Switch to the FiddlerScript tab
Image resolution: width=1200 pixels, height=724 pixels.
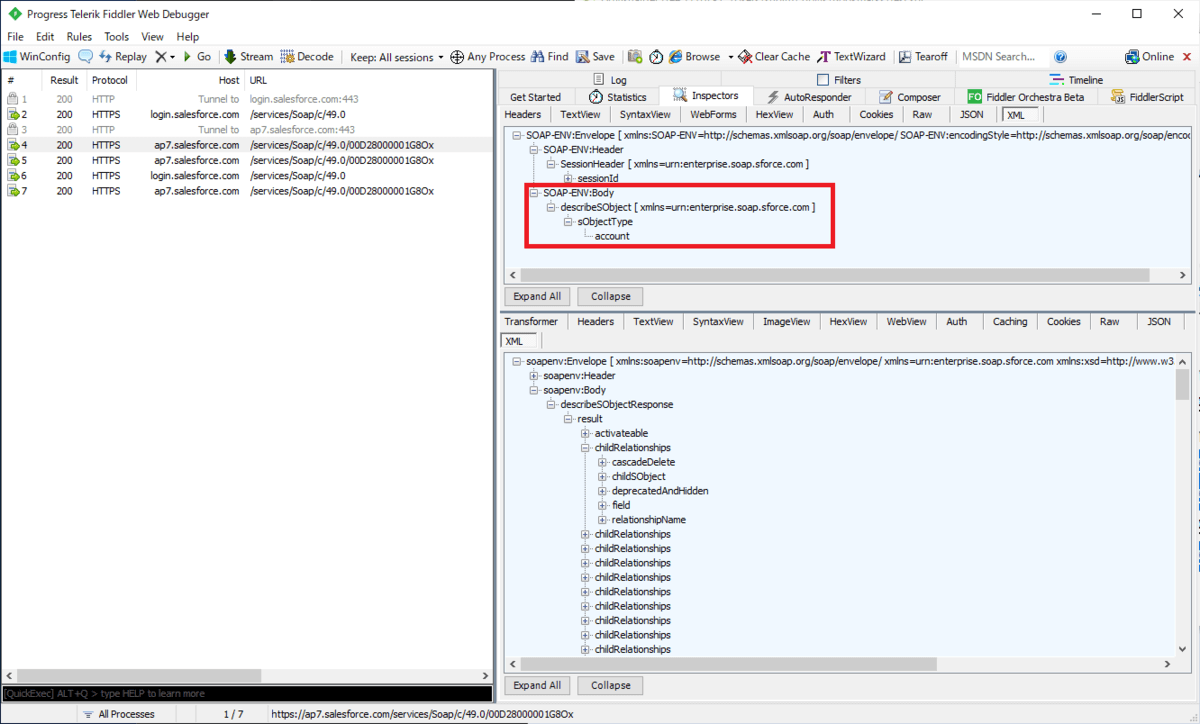[x=1148, y=97]
